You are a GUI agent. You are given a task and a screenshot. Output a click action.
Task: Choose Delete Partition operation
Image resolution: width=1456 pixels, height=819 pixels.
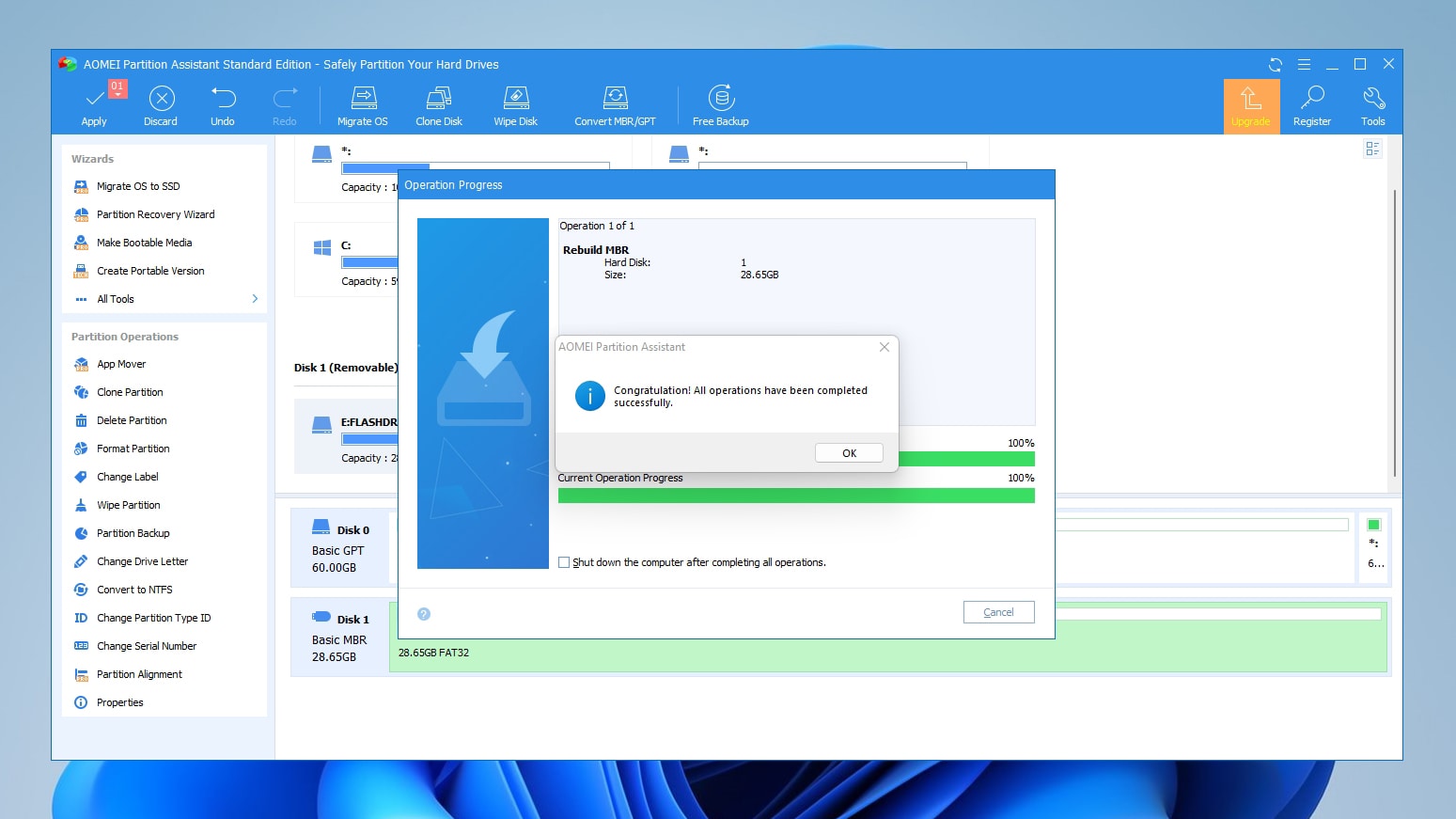click(132, 420)
